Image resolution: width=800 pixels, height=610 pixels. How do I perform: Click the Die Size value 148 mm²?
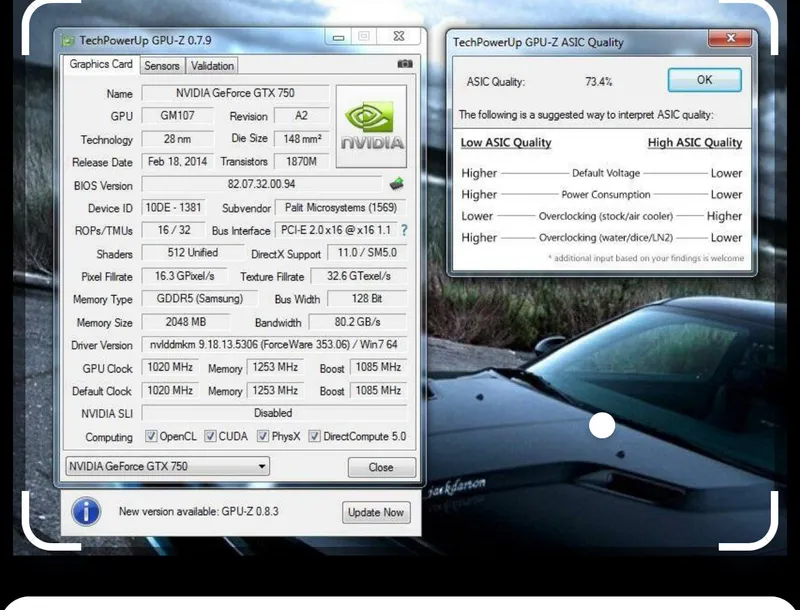[x=302, y=139]
